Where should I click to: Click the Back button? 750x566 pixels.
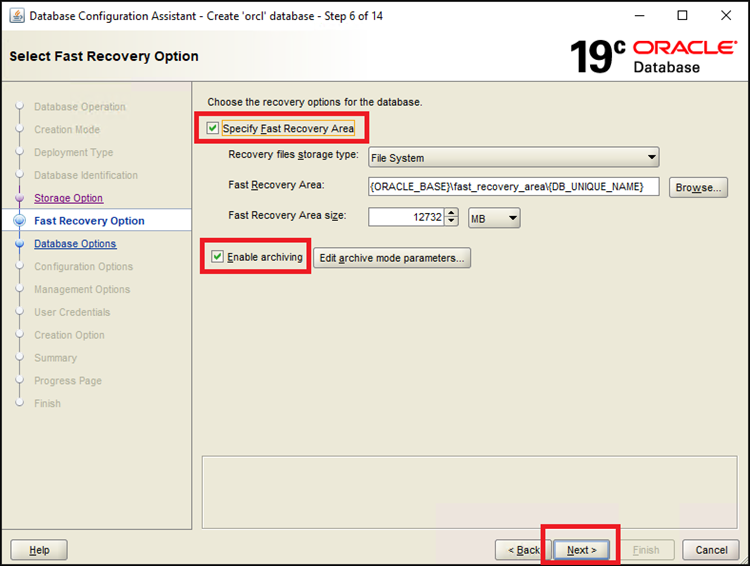(x=523, y=550)
